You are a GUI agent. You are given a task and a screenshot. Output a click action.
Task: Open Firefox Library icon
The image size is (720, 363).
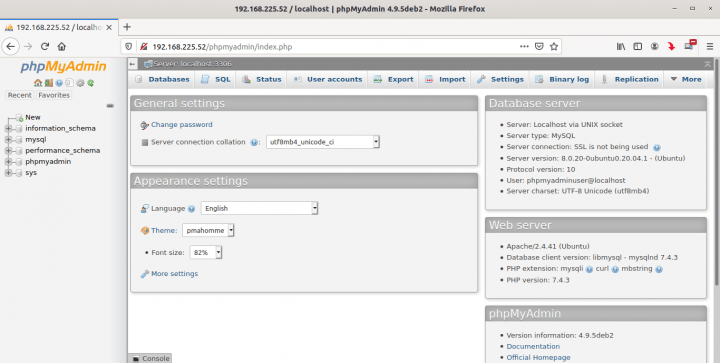point(621,46)
